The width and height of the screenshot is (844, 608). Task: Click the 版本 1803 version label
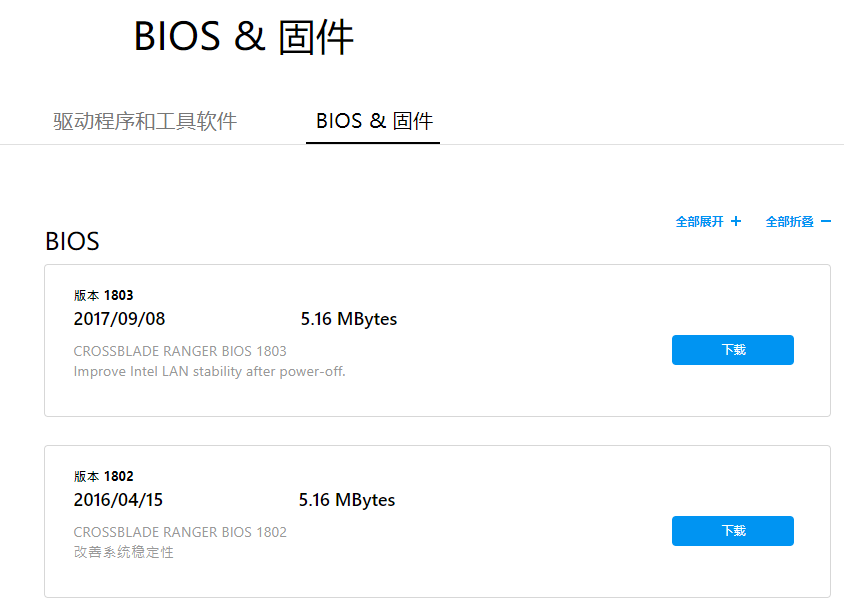point(96,294)
